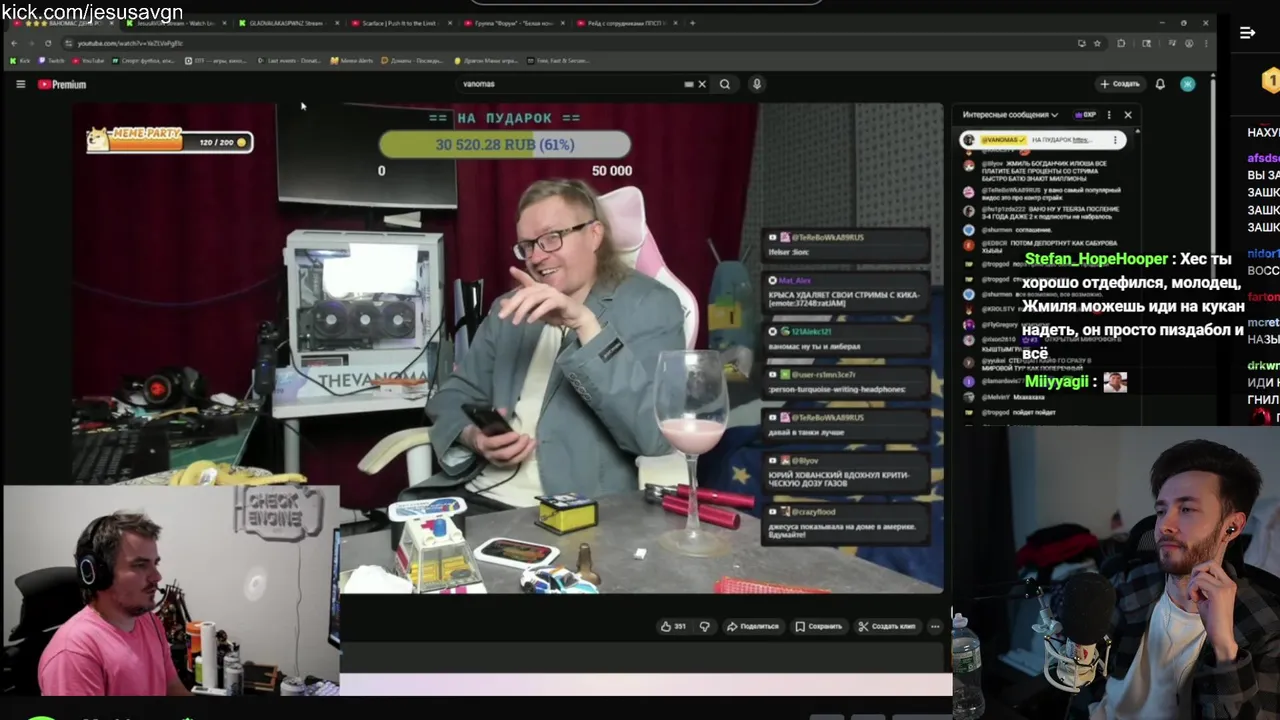Viewport: 1280px width, 720px height.
Task: Click the Создать create button
Action: [1120, 84]
